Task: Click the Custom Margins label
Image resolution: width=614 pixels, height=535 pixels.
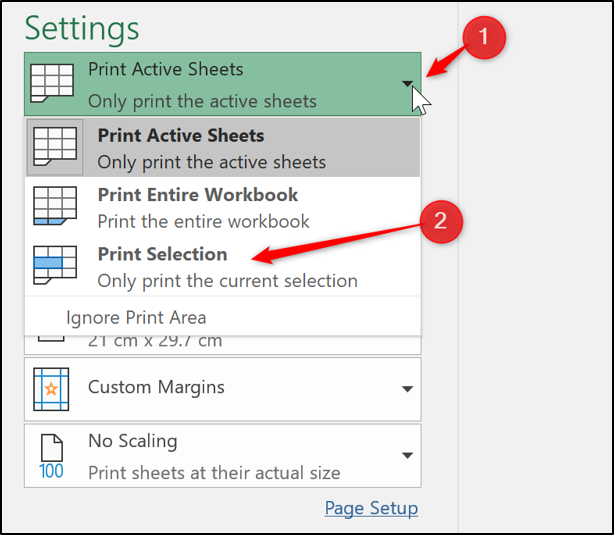Action: [156, 387]
